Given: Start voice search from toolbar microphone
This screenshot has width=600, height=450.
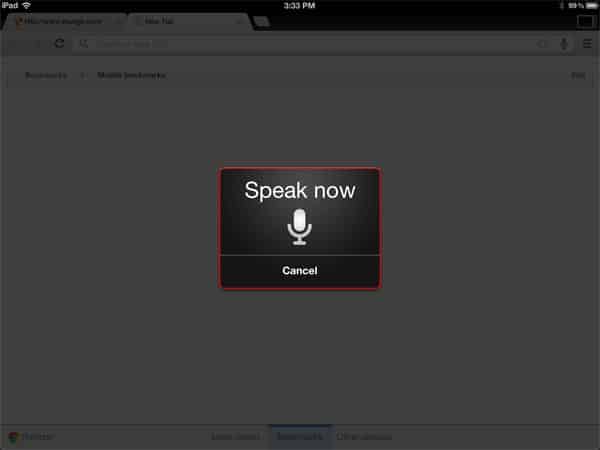Looking at the screenshot, I should point(564,44).
